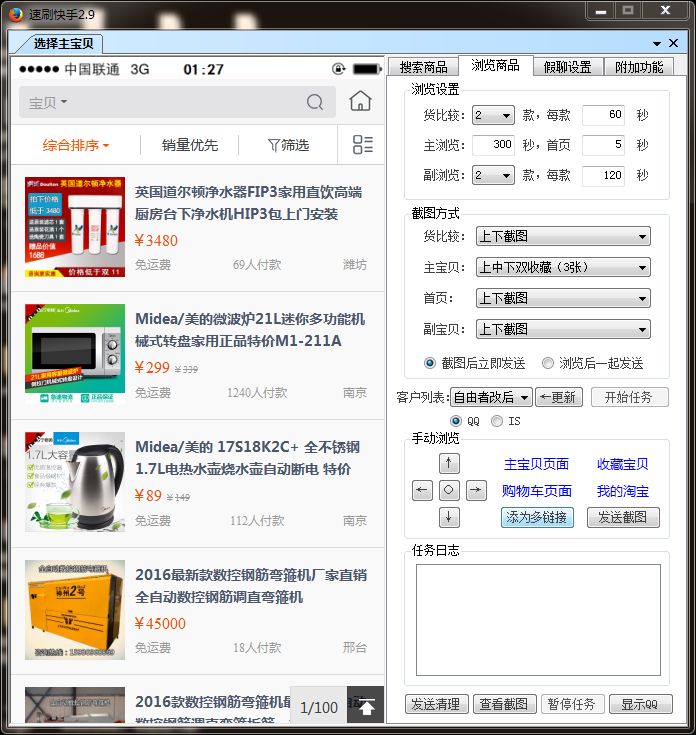Image resolution: width=696 pixels, height=735 pixels.
Task: Open the Midea electric kettle thumbnail
Action: tap(75, 482)
